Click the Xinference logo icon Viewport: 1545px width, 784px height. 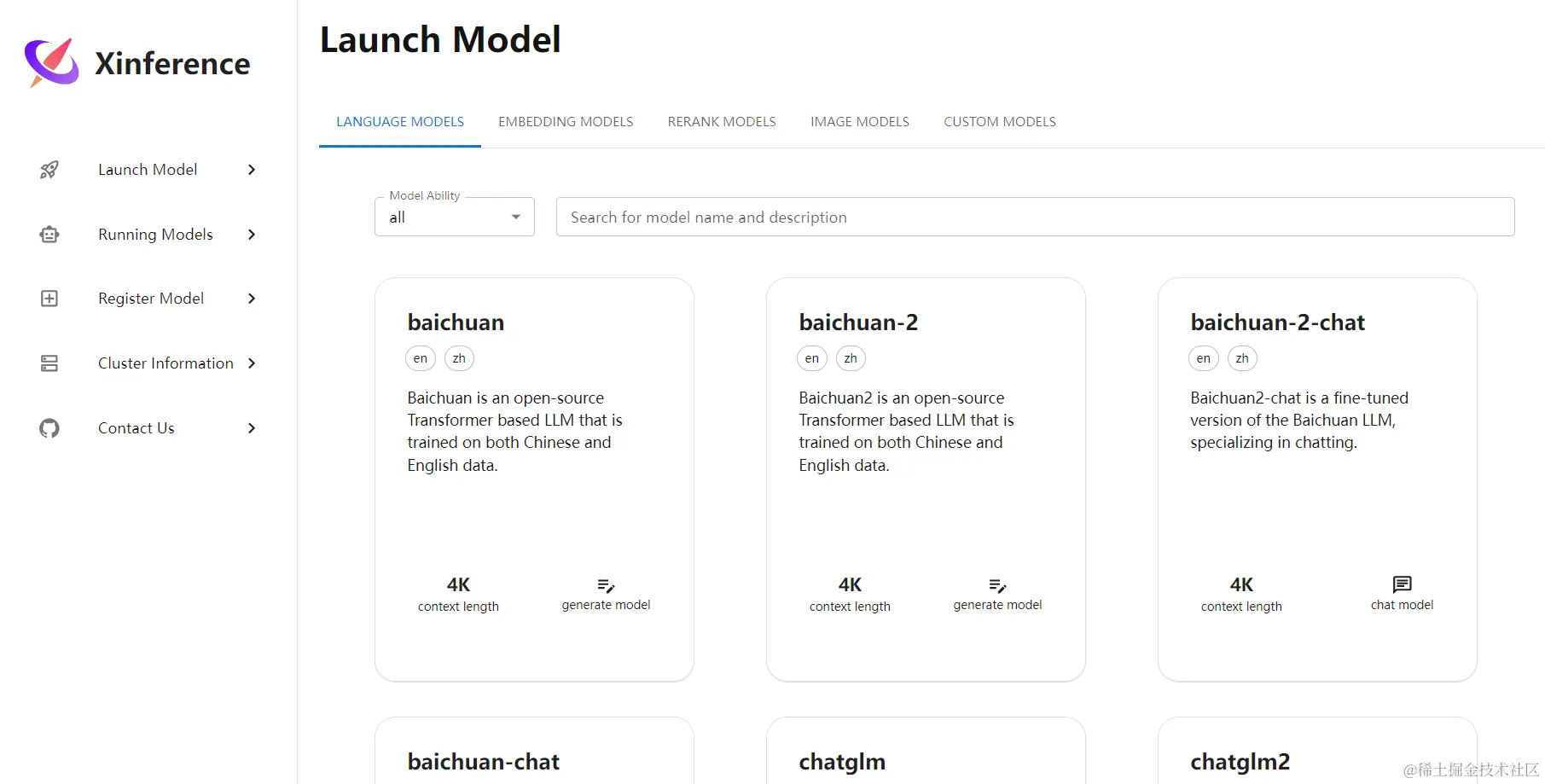tap(52, 62)
